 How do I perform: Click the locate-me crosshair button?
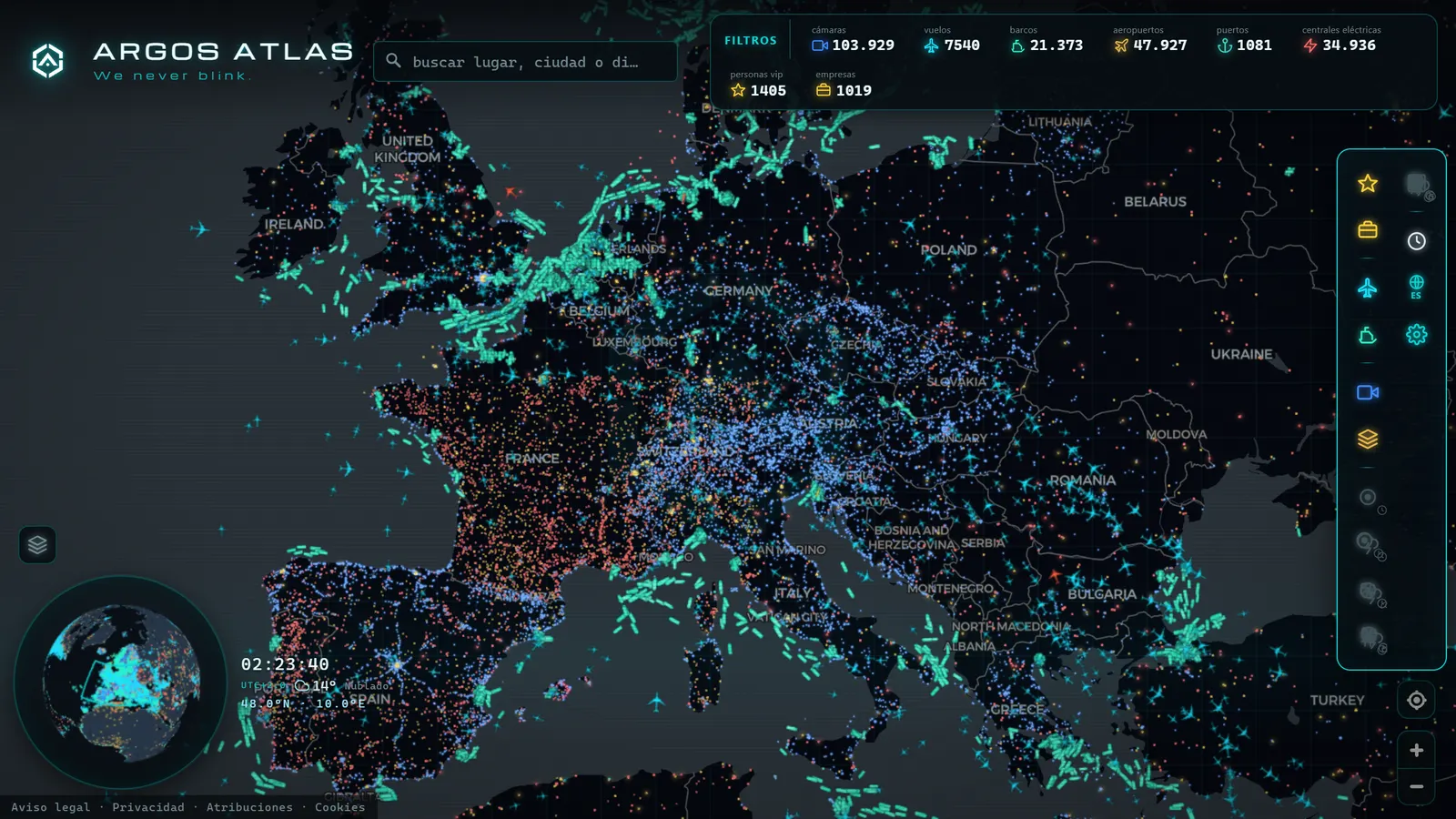[1417, 700]
